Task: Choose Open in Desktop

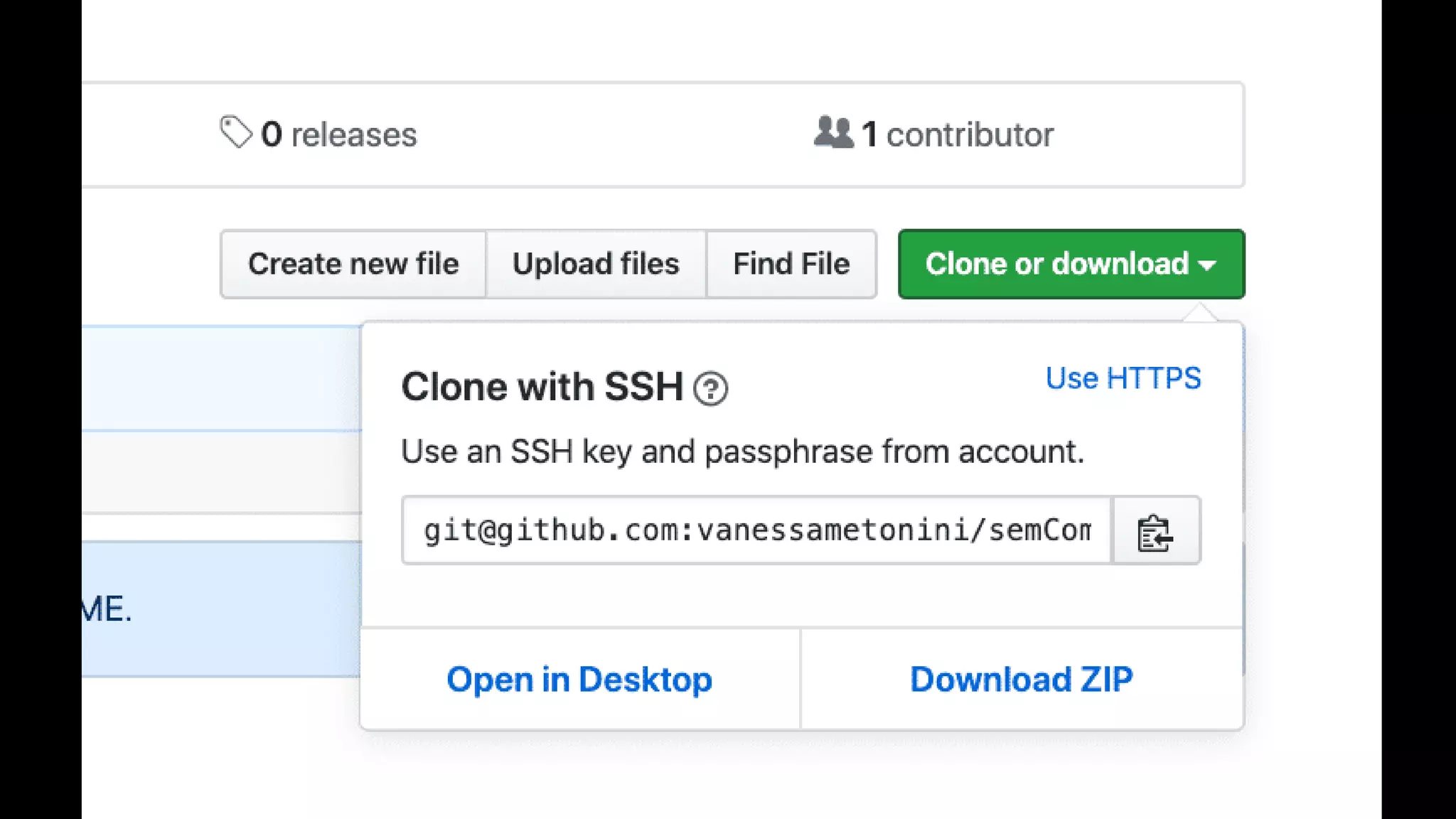Action: tap(579, 680)
